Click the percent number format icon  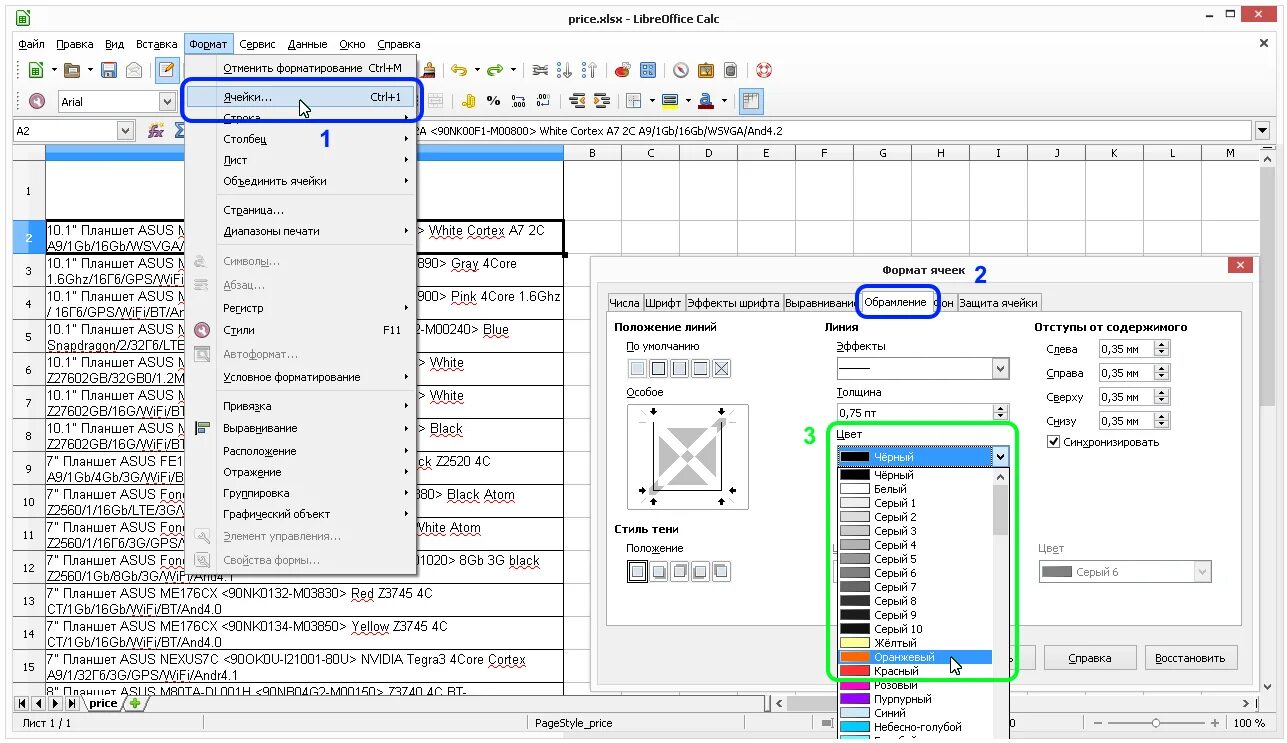point(493,101)
